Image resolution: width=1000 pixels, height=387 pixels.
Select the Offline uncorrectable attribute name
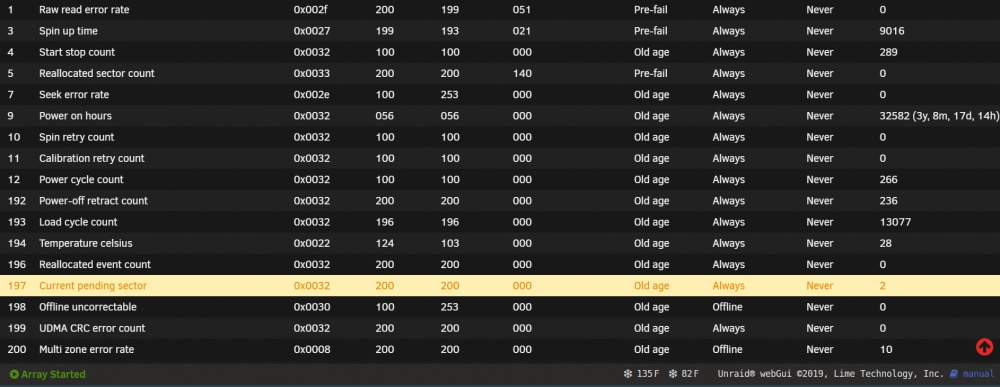pyautogui.click(x=88, y=307)
